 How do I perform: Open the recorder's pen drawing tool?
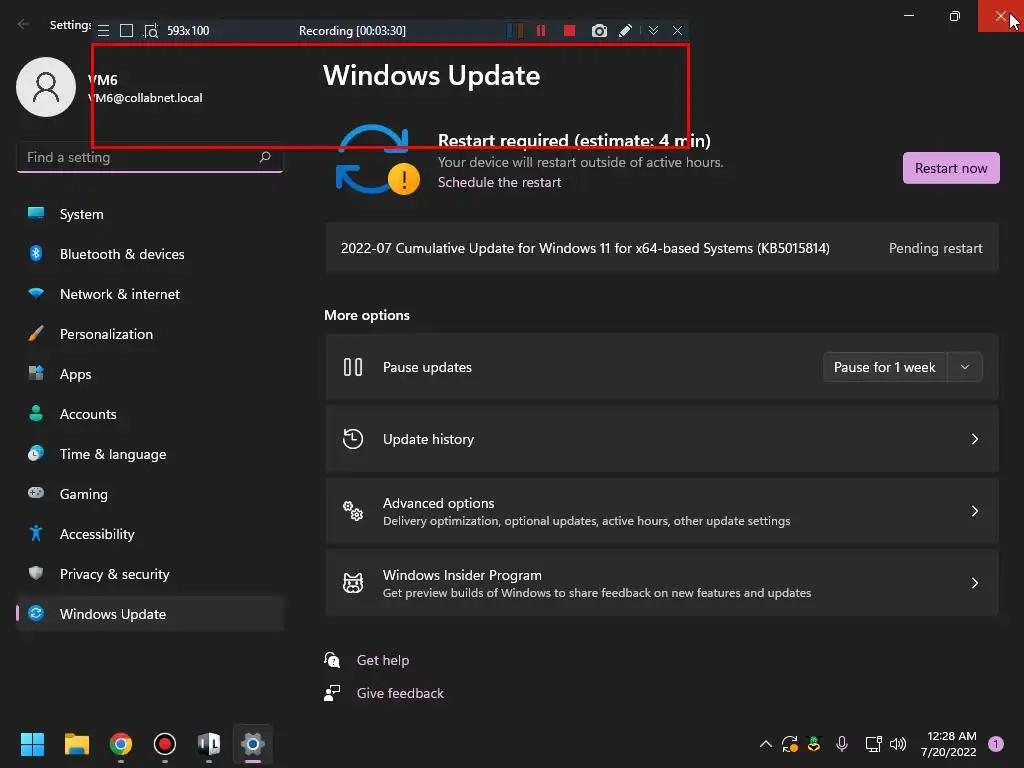pyautogui.click(x=625, y=31)
